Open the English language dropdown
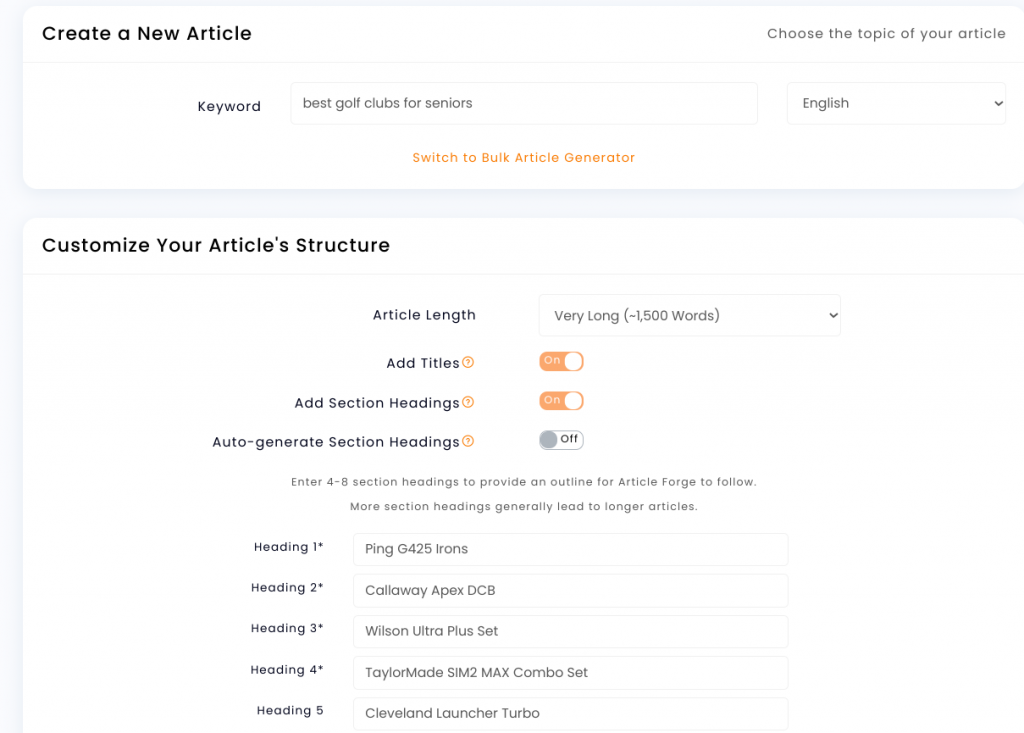This screenshot has height=733, width=1024. tap(896, 103)
